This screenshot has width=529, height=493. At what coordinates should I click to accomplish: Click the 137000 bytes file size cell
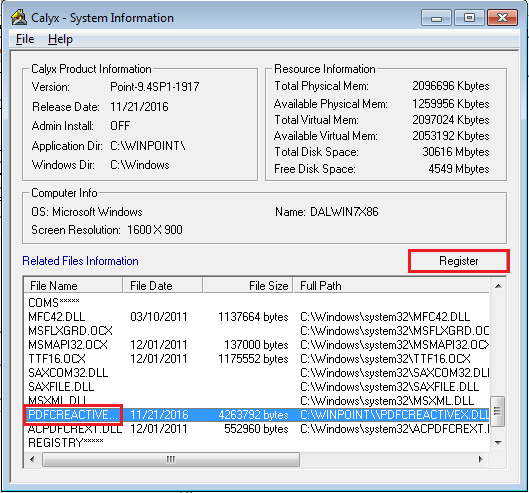tap(256, 345)
